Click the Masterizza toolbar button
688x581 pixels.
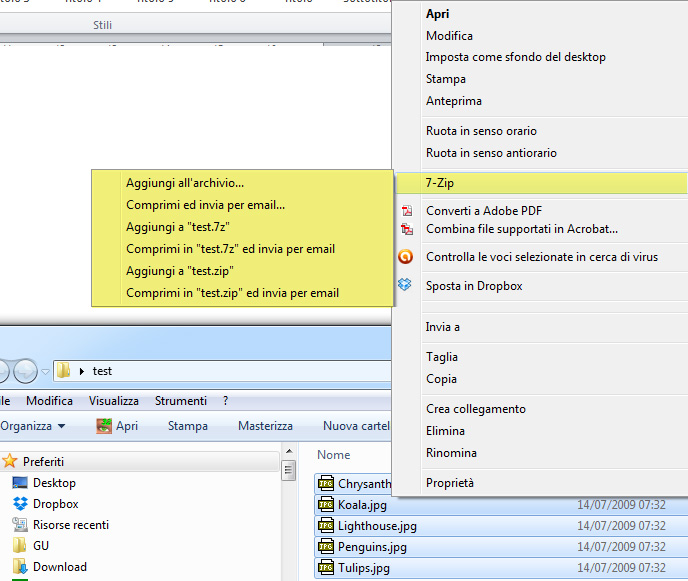pos(265,426)
